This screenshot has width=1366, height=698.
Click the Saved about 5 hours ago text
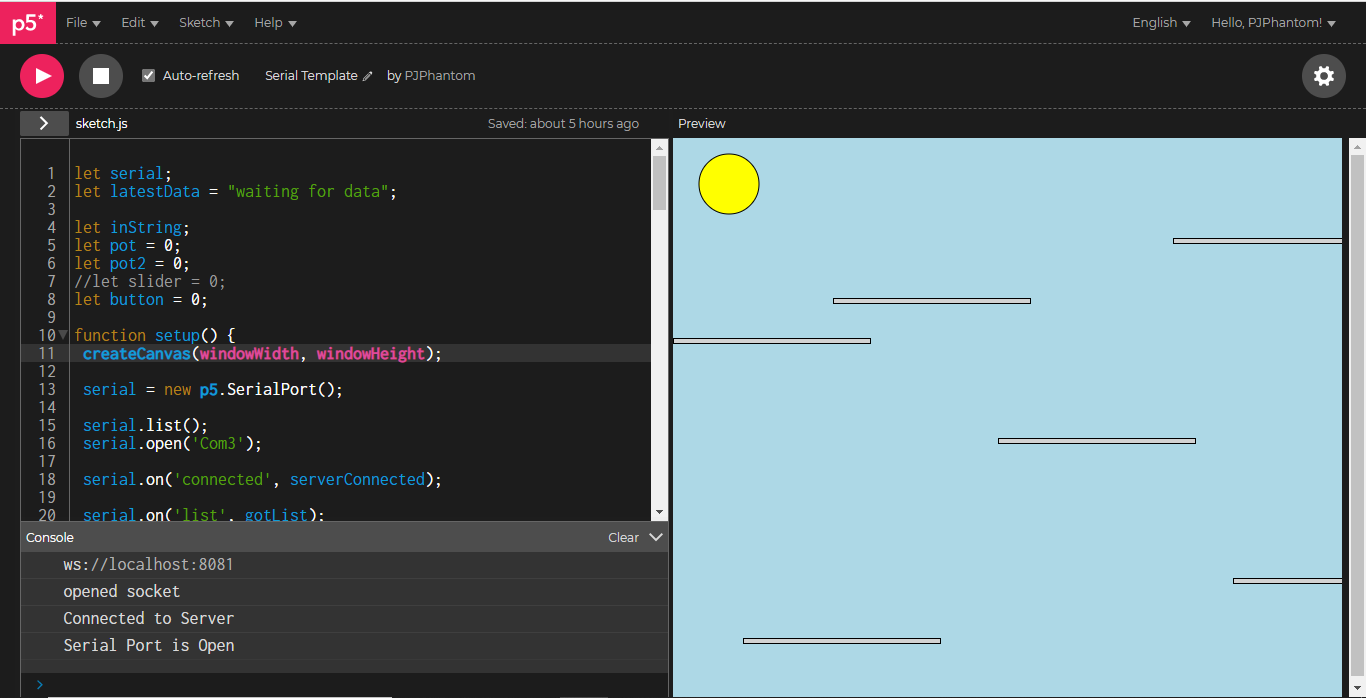click(x=563, y=123)
